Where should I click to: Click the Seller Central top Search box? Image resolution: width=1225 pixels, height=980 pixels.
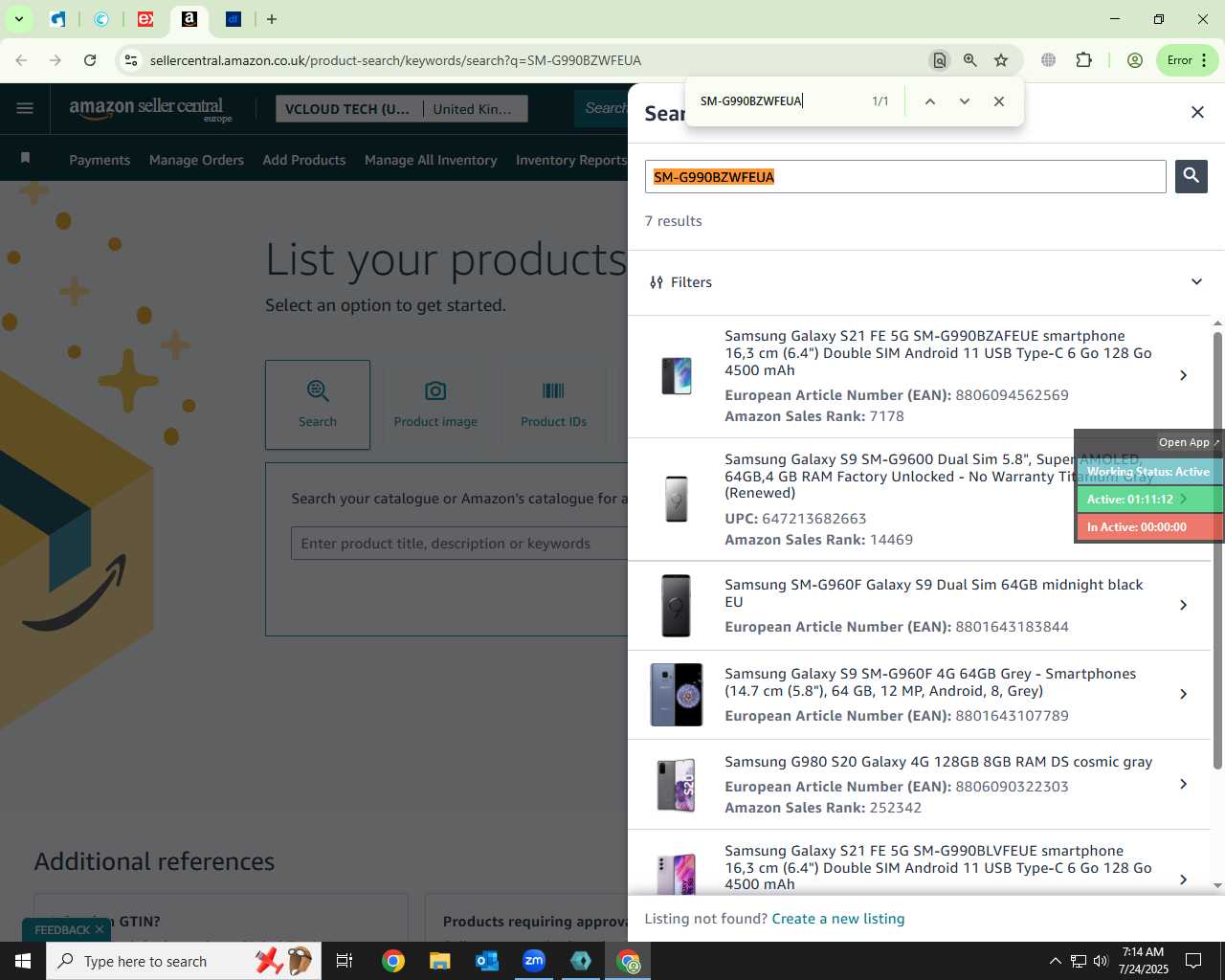(601, 108)
